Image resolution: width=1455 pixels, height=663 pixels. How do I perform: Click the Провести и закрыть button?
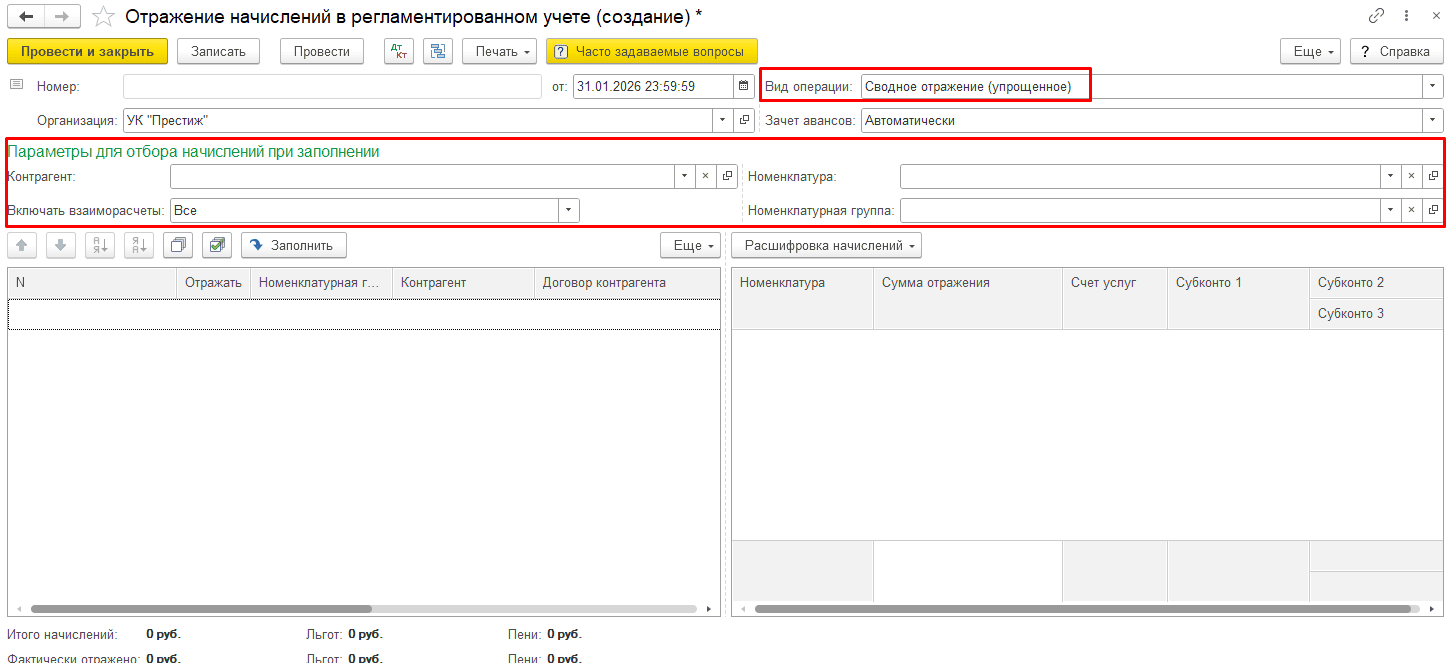(x=87, y=52)
